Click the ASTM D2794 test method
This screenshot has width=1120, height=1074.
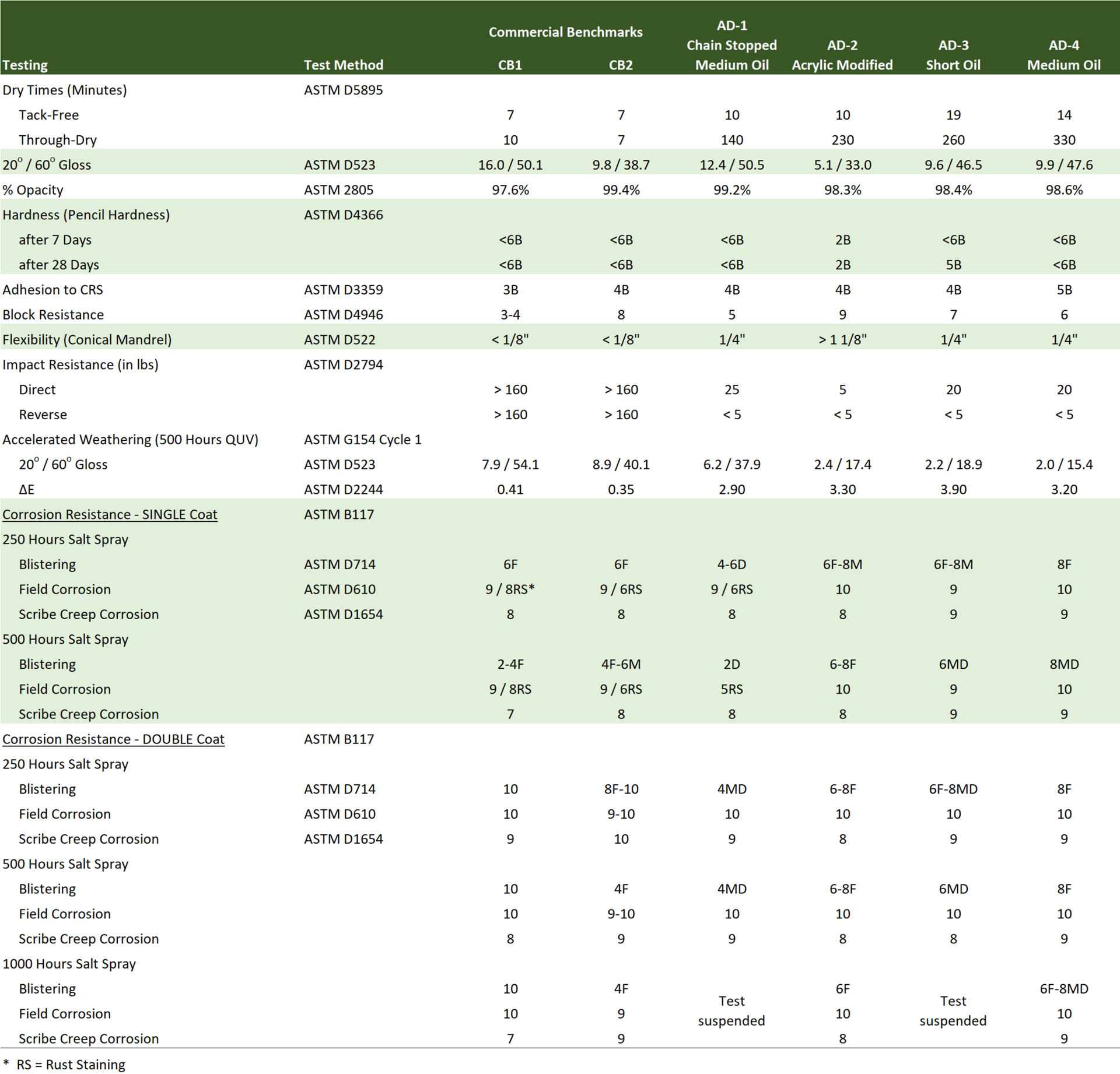pos(344,365)
